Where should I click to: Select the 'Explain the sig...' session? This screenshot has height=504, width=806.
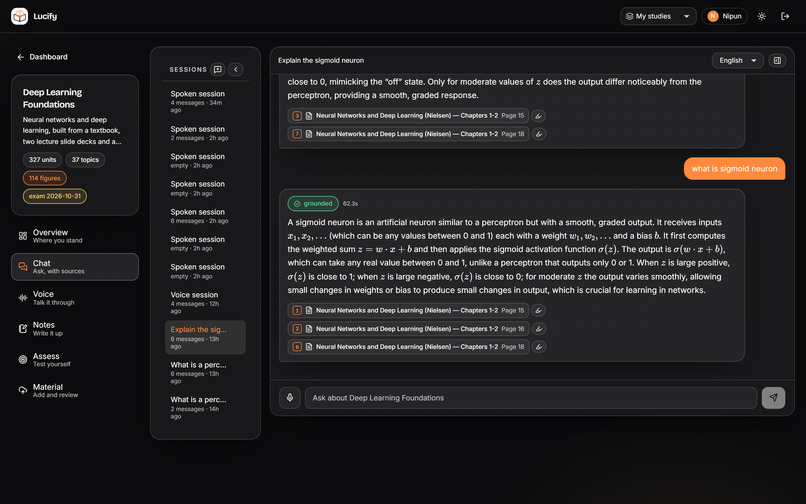click(x=205, y=338)
